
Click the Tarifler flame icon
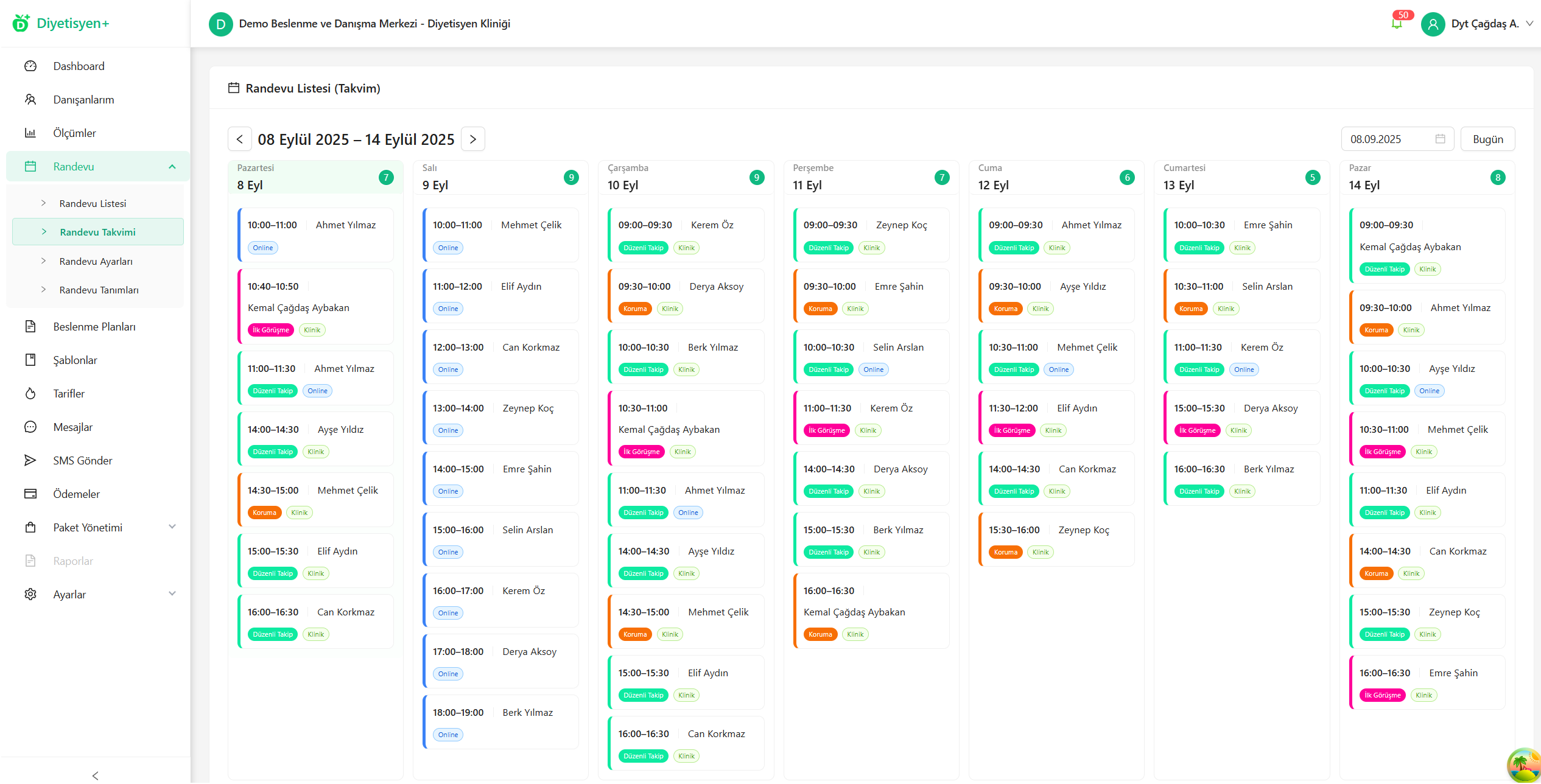30,393
